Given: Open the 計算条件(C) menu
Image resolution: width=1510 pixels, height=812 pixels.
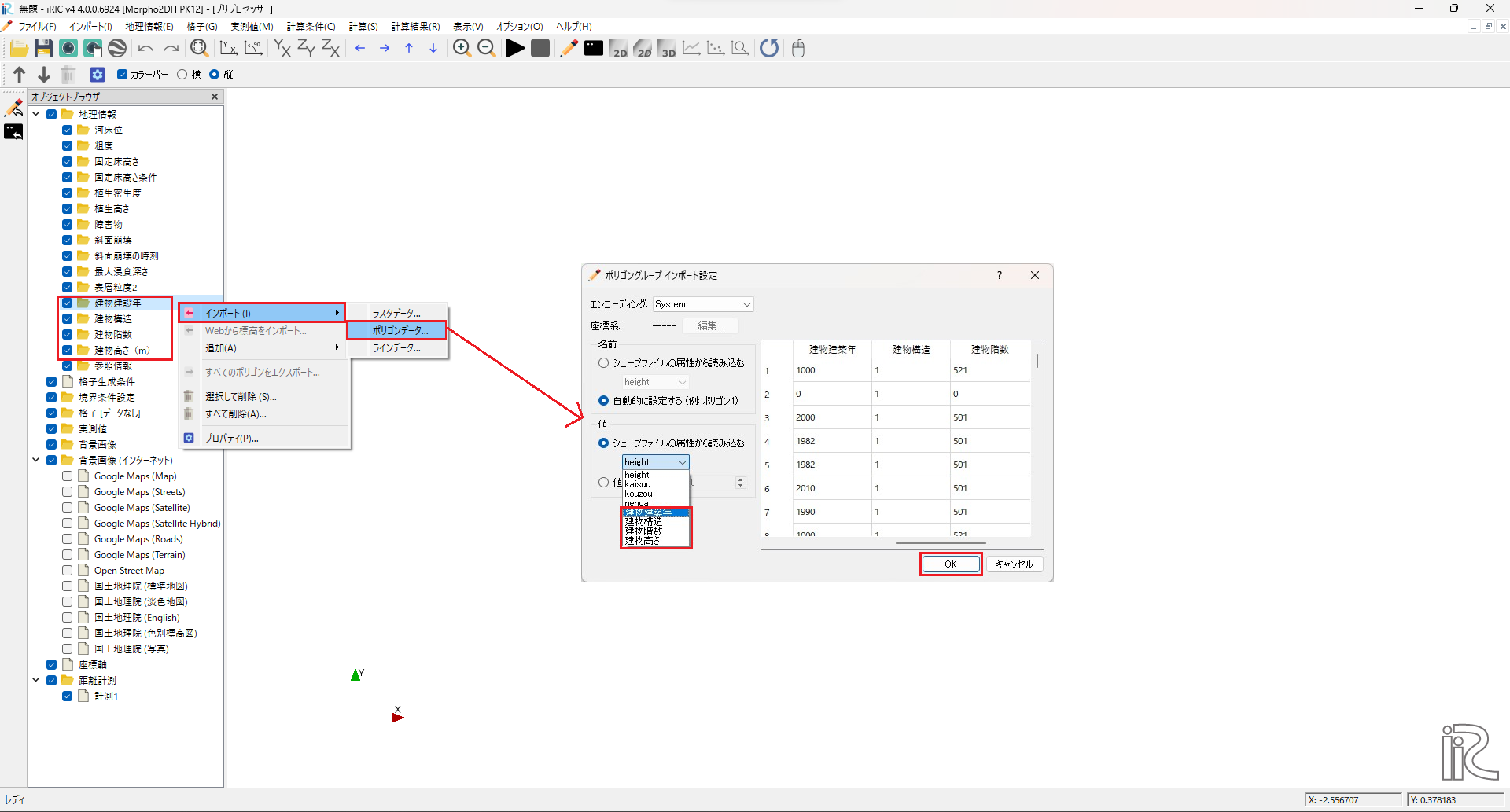Looking at the screenshot, I should (x=311, y=27).
